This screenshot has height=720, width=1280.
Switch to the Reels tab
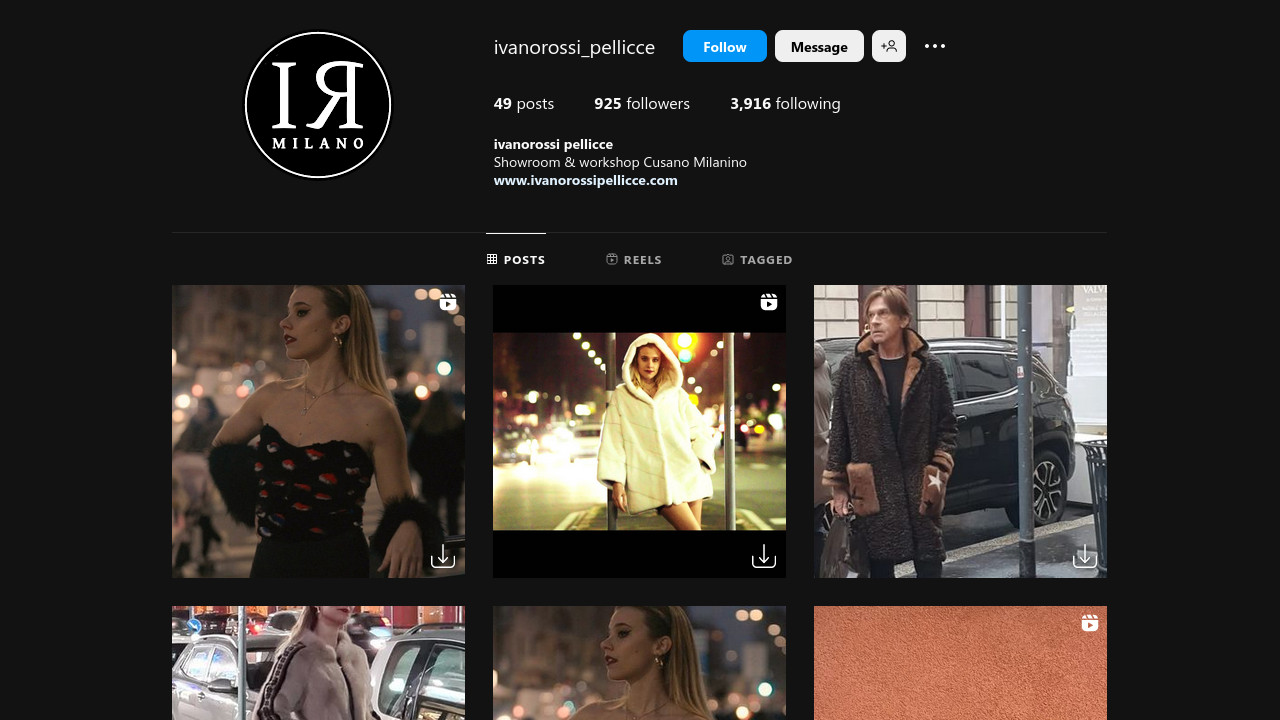634,260
